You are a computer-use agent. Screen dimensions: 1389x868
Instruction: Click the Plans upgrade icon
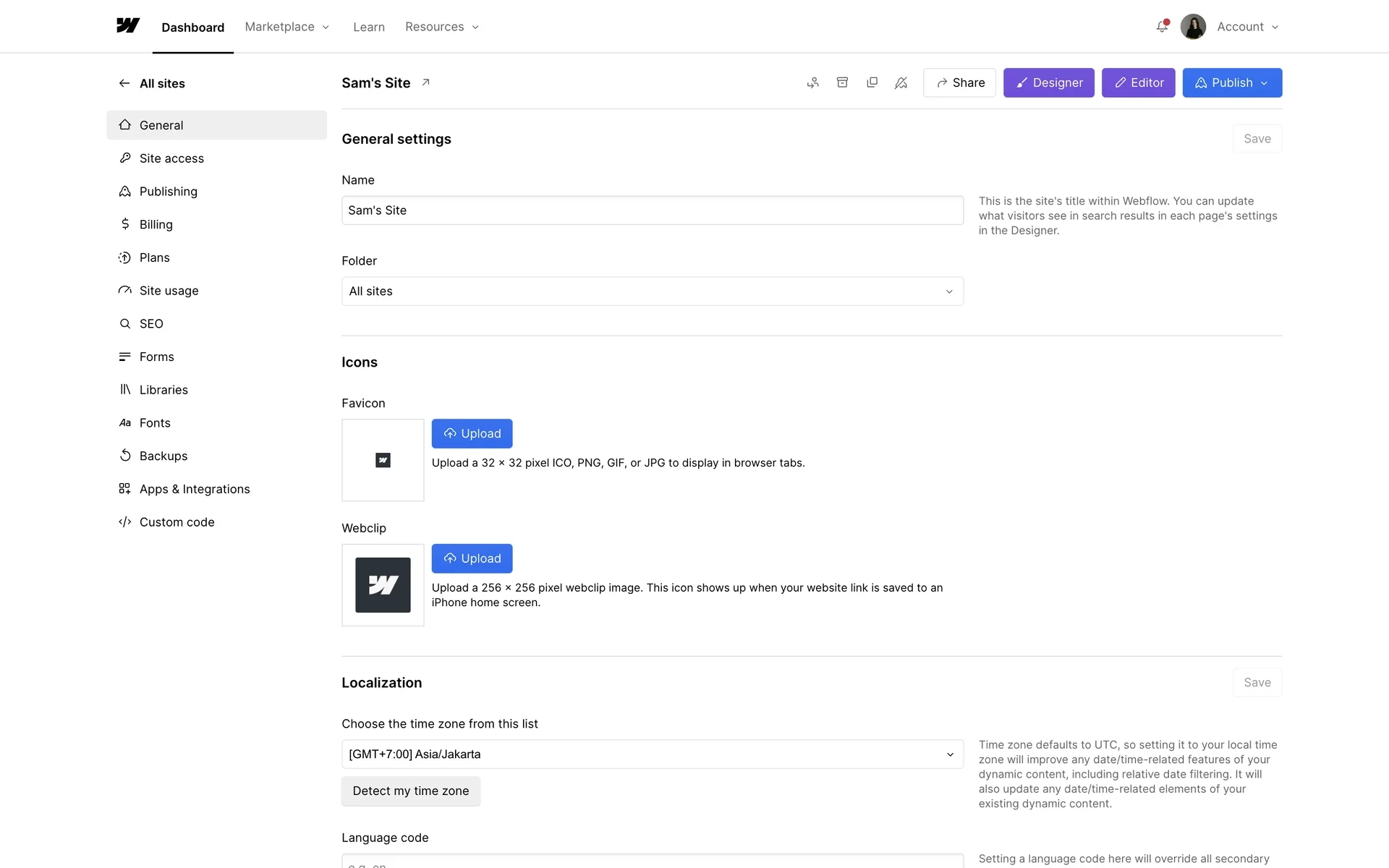tap(125, 258)
